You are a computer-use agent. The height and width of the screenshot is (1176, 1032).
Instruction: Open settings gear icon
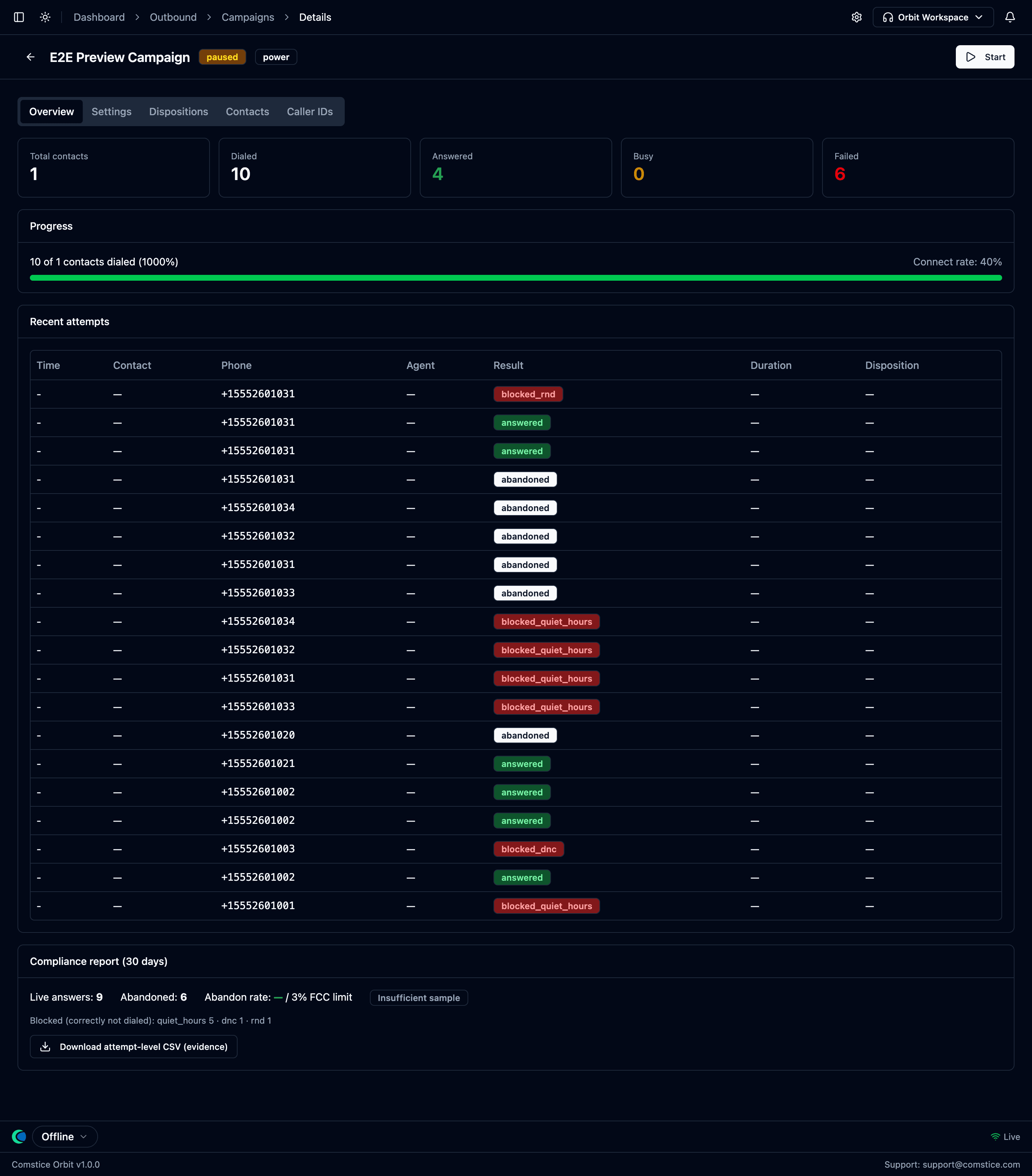click(x=857, y=17)
